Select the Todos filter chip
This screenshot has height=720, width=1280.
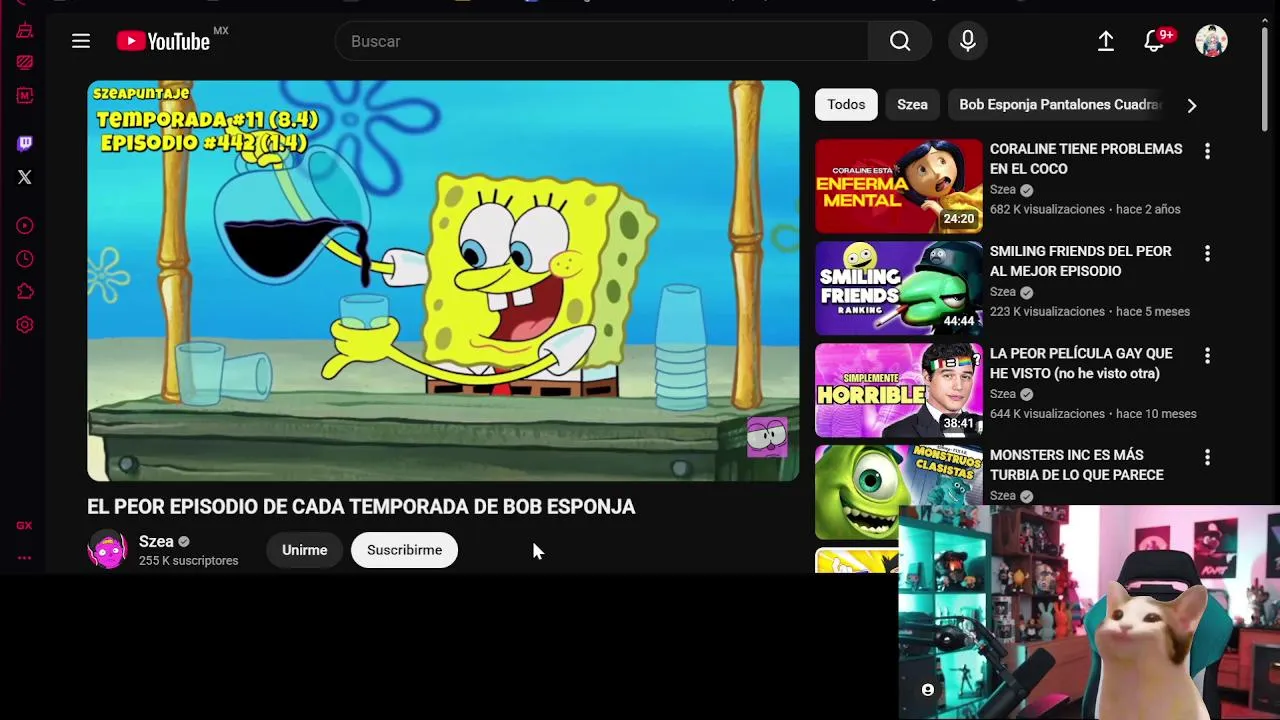coord(846,104)
